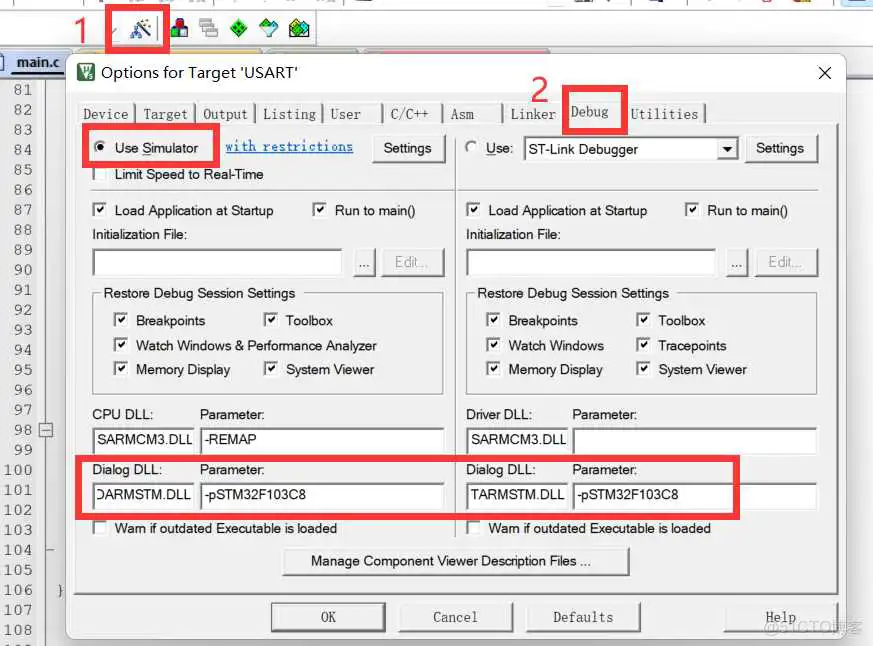This screenshot has width=873, height=646.
Task: Enable Limit Speed to Real-Time checkbox
Action: coord(100,174)
